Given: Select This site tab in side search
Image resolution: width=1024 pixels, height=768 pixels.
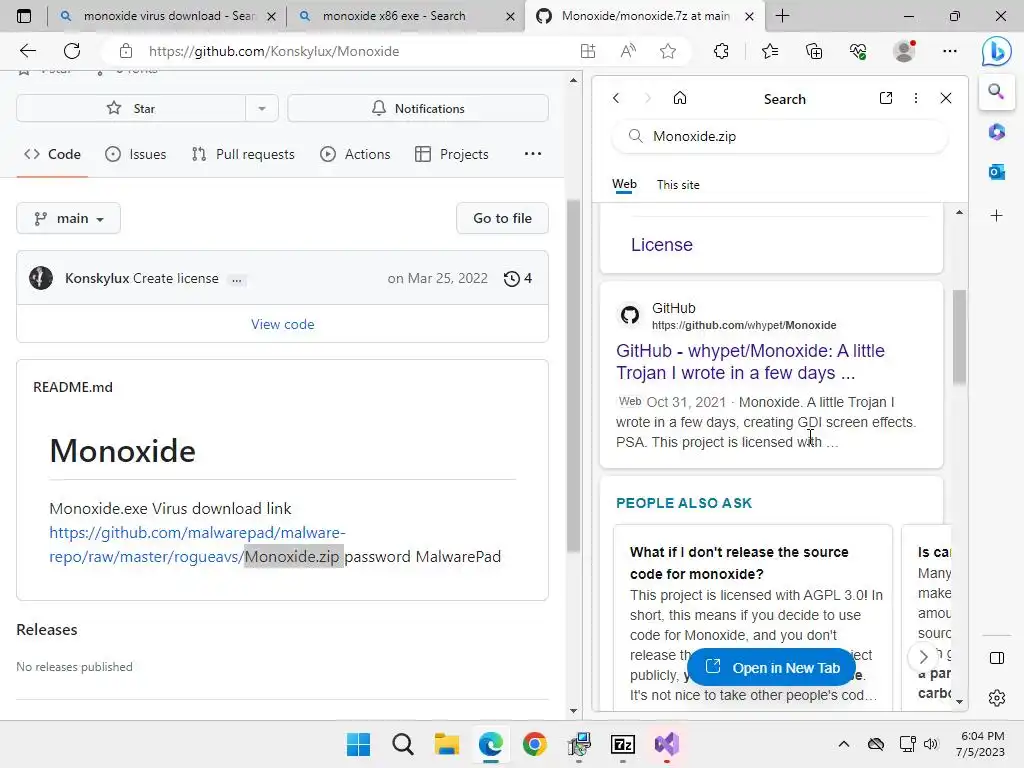Looking at the screenshot, I should coord(678,185).
